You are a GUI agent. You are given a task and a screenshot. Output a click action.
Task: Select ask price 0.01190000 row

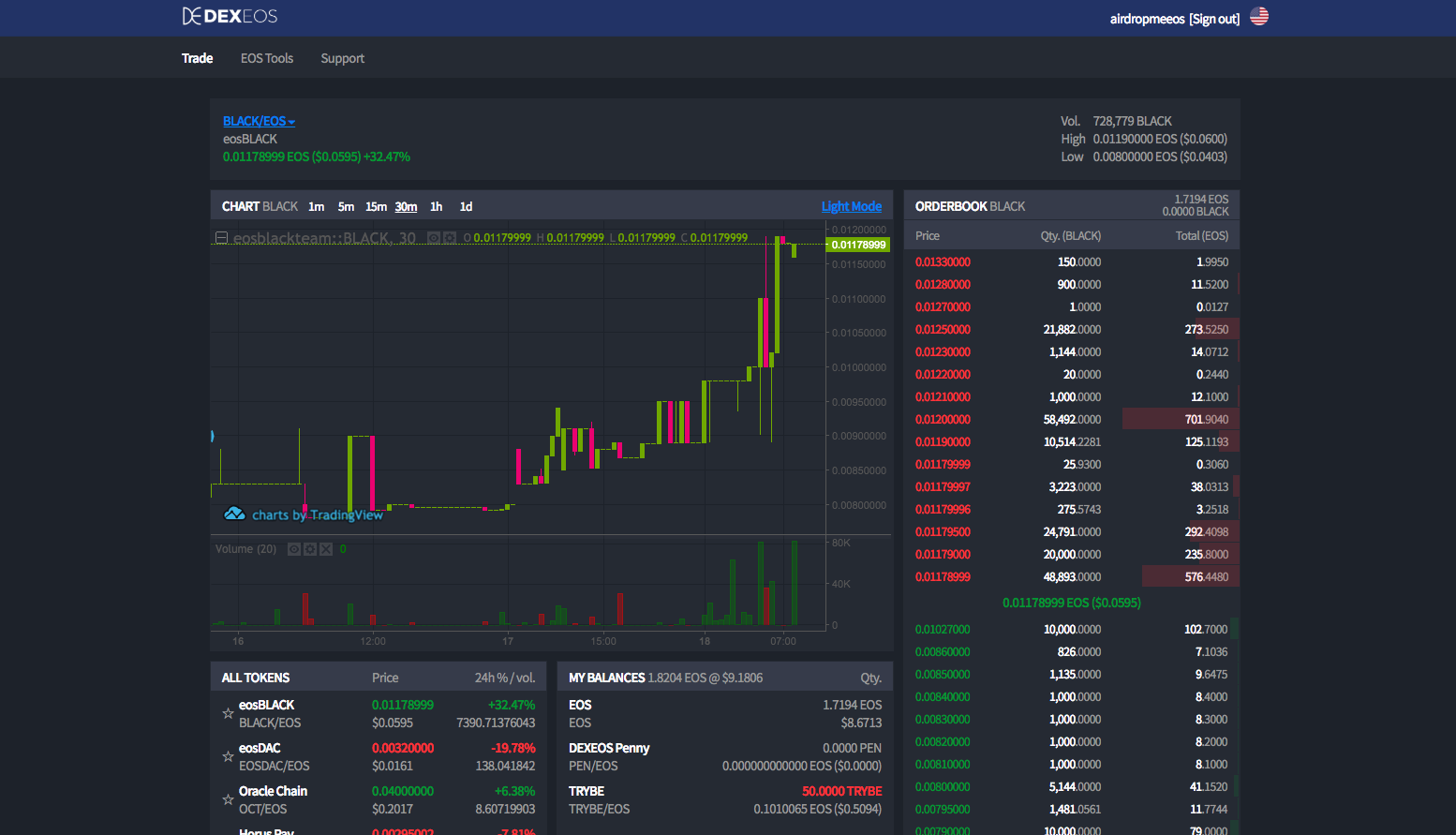tap(1072, 441)
